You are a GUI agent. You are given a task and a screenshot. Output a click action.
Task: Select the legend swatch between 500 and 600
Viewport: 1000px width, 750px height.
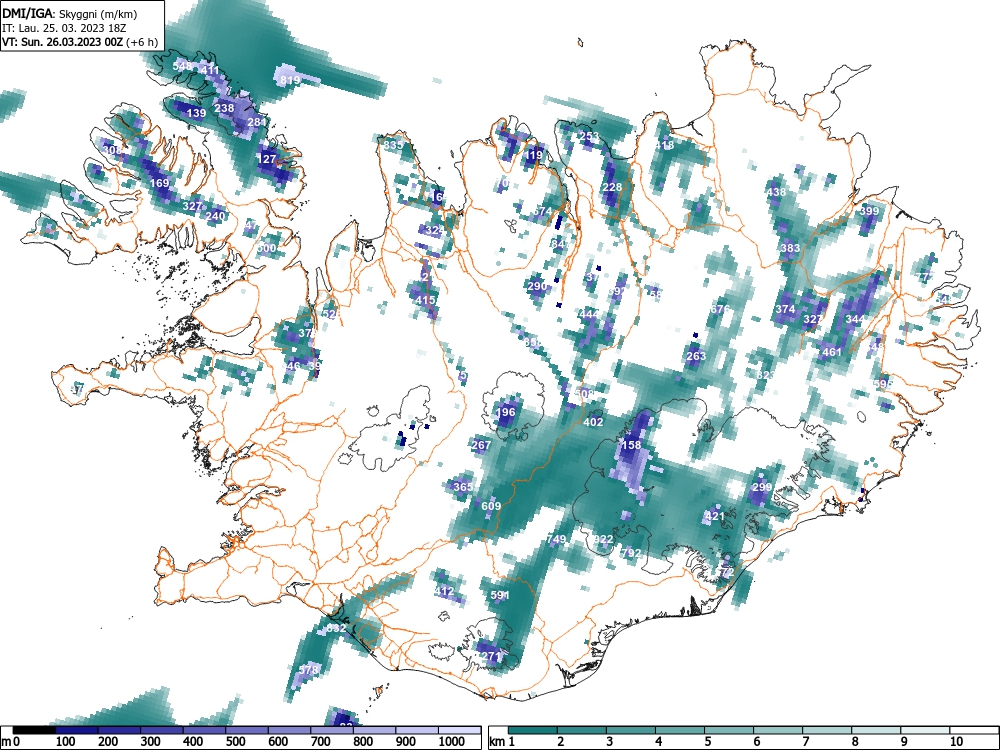tap(247, 730)
